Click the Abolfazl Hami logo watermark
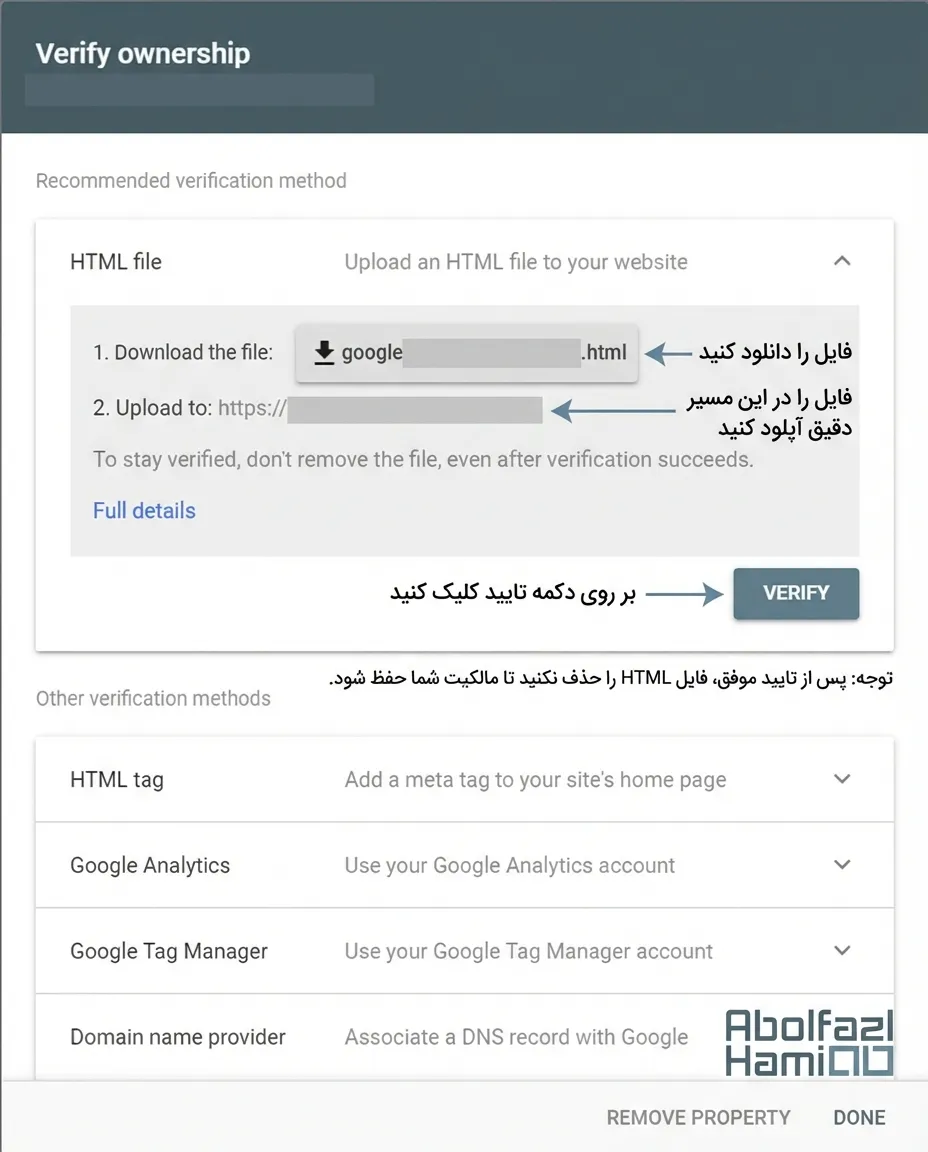This screenshot has height=1152, width=928. coord(808,1043)
